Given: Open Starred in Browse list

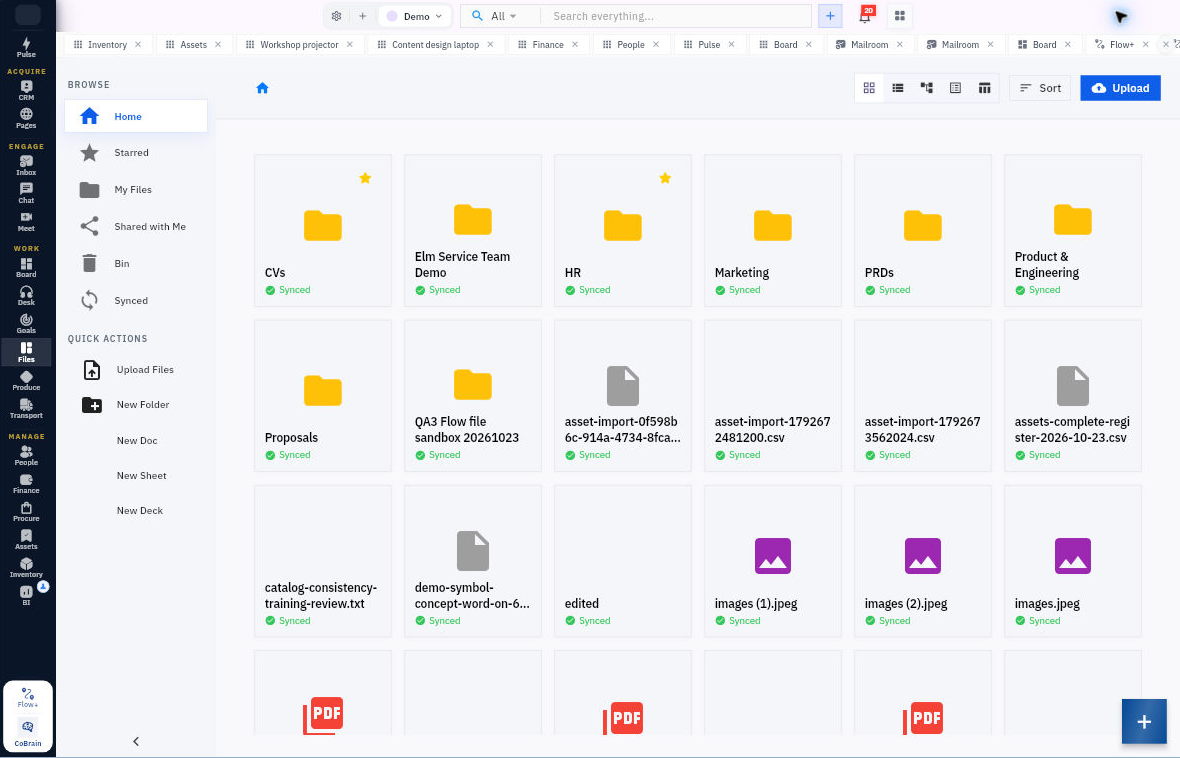Looking at the screenshot, I should point(136,153).
